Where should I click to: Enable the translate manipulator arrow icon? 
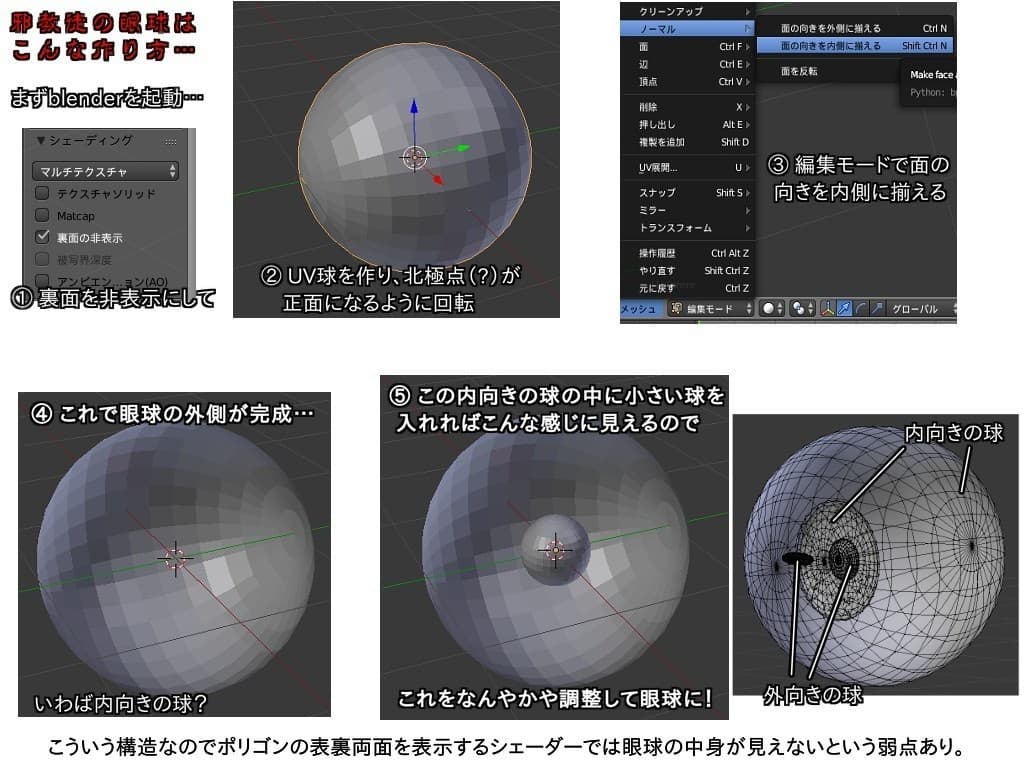[x=846, y=307]
